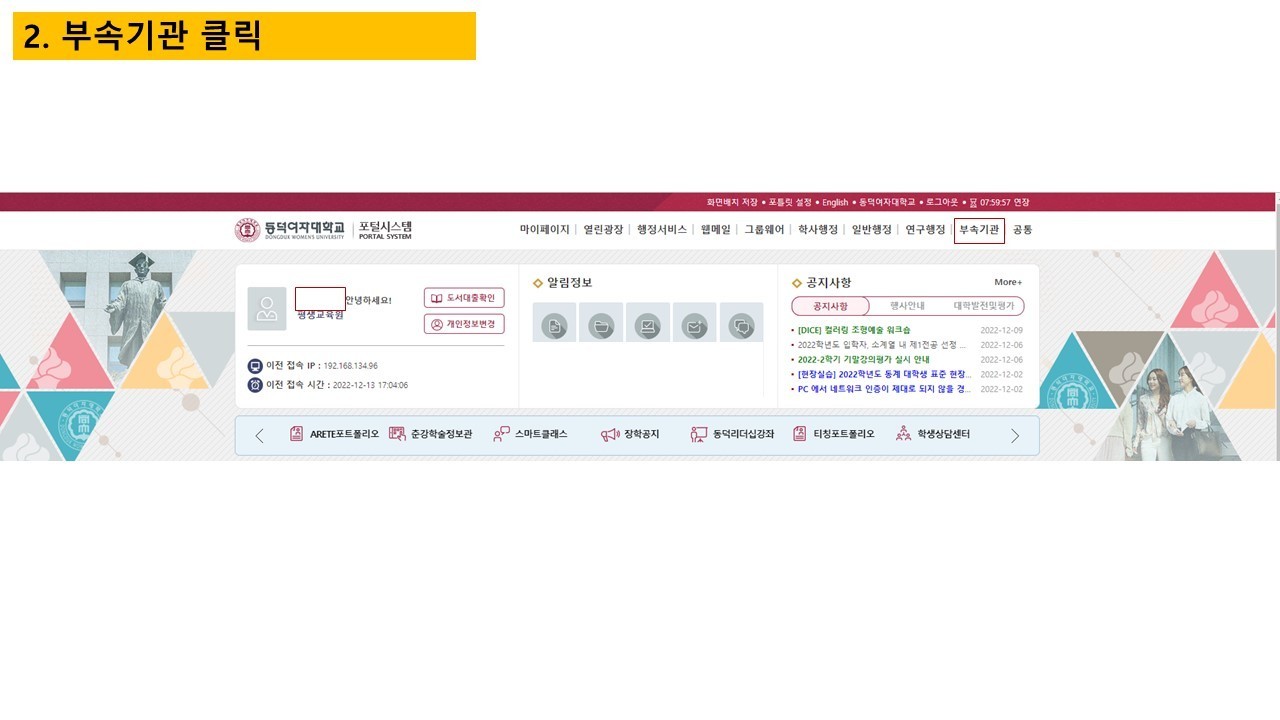Open the folder icon in 알림정보
The image size is (1280, 720).
tap(601, 324)
